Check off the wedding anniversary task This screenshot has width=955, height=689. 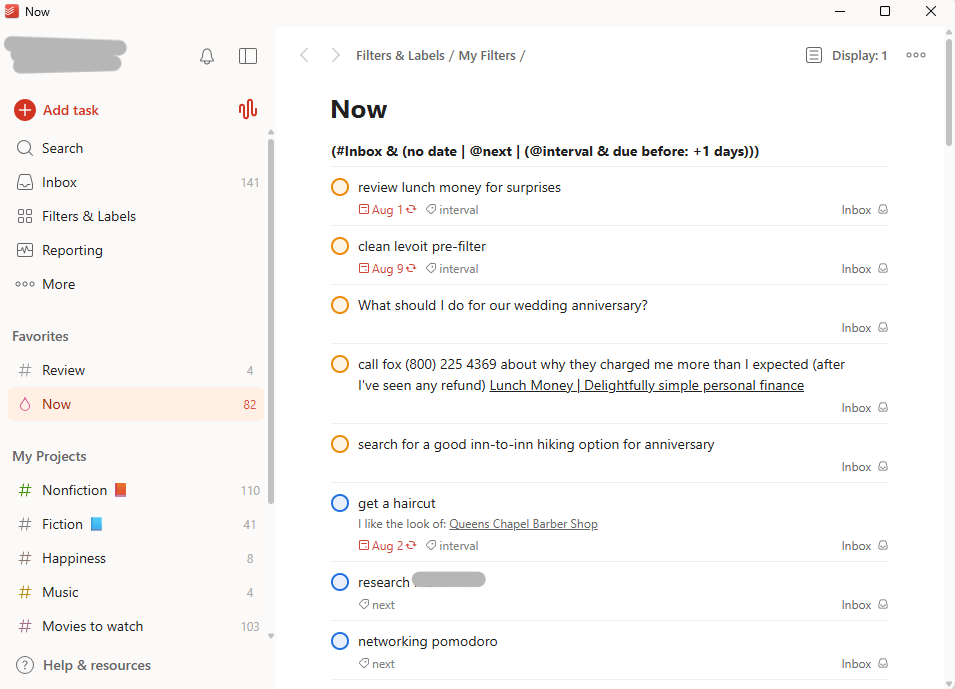pyautogui.click(x=340, y=305)
